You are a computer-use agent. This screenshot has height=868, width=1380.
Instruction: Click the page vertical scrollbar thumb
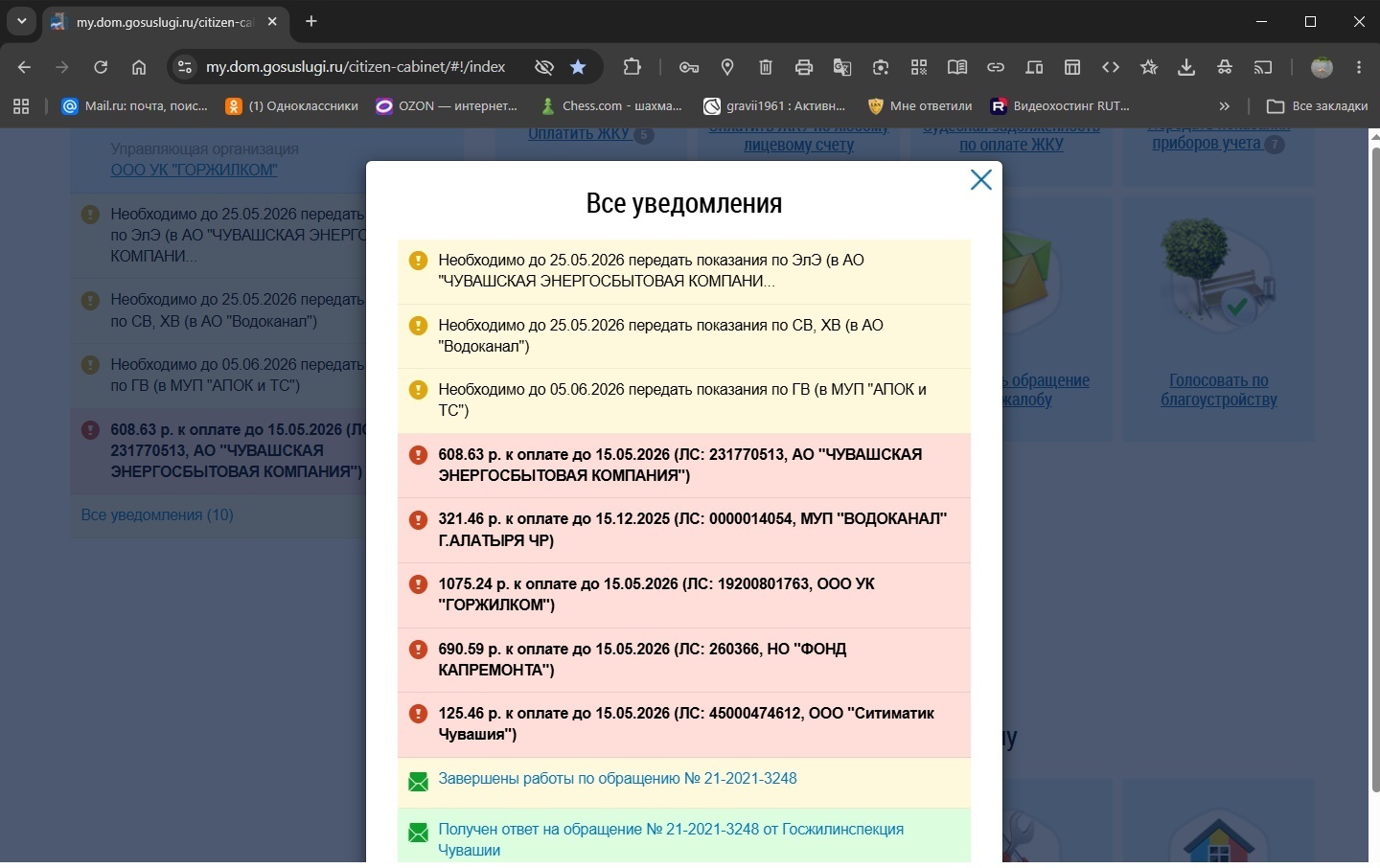1375,469
